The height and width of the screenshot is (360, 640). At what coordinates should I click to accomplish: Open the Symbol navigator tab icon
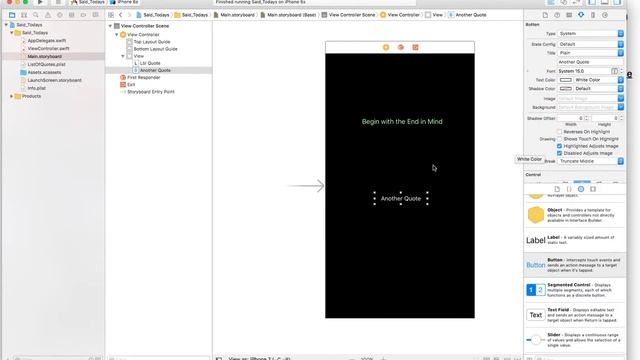[24, 15]
